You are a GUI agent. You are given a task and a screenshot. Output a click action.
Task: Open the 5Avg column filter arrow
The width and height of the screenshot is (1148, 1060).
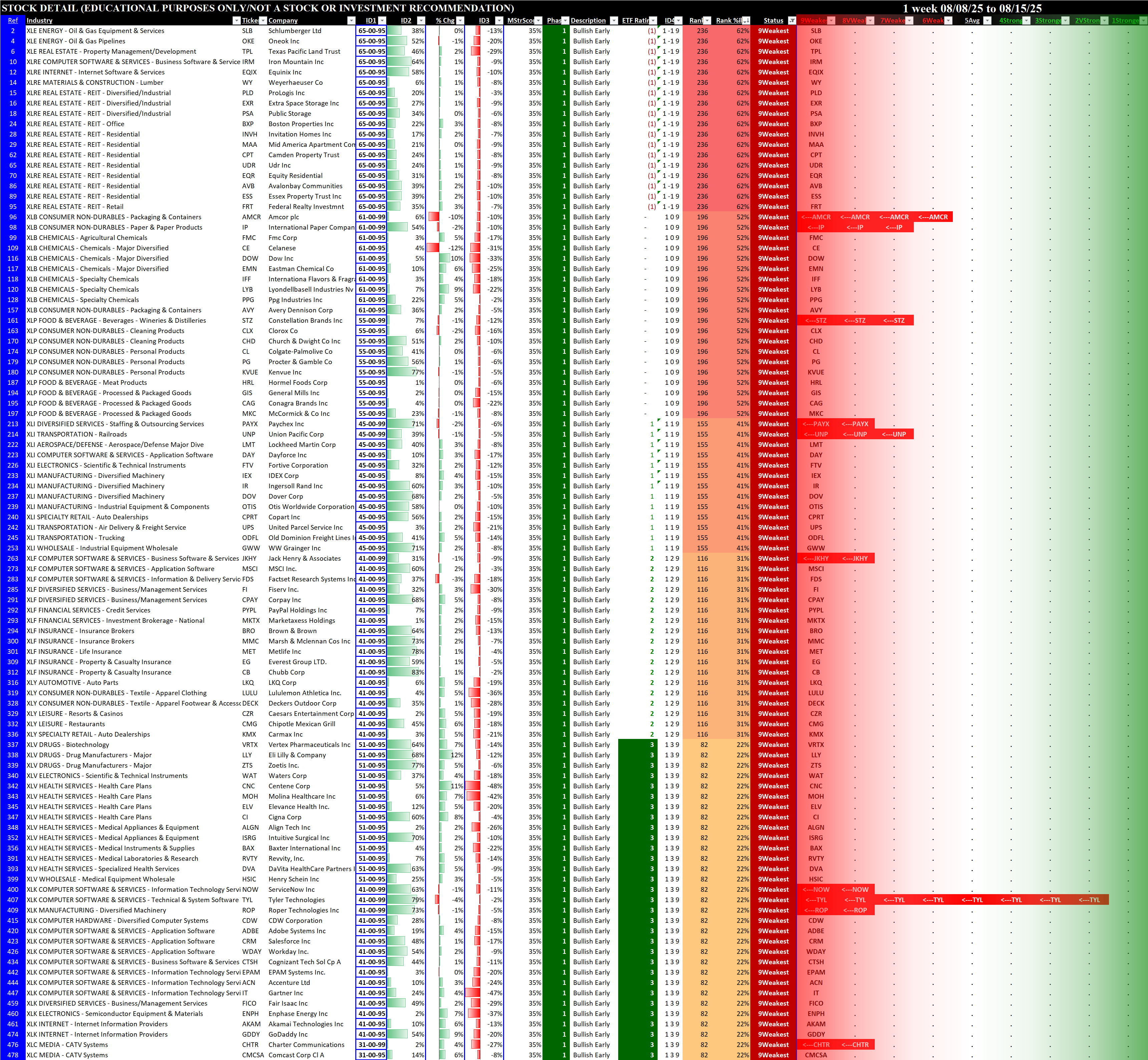tap(987, 21)
